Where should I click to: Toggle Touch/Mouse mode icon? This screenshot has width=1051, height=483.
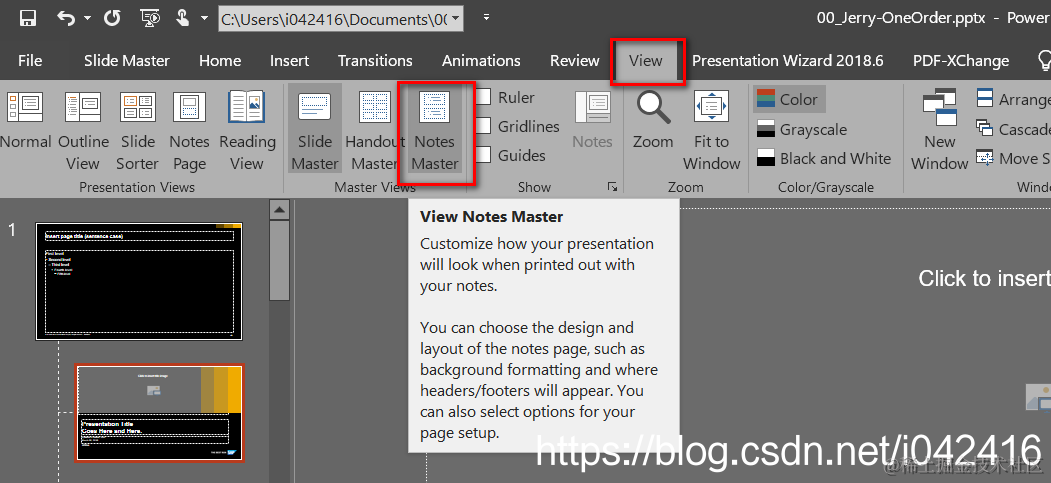click(x=182, y=18)
